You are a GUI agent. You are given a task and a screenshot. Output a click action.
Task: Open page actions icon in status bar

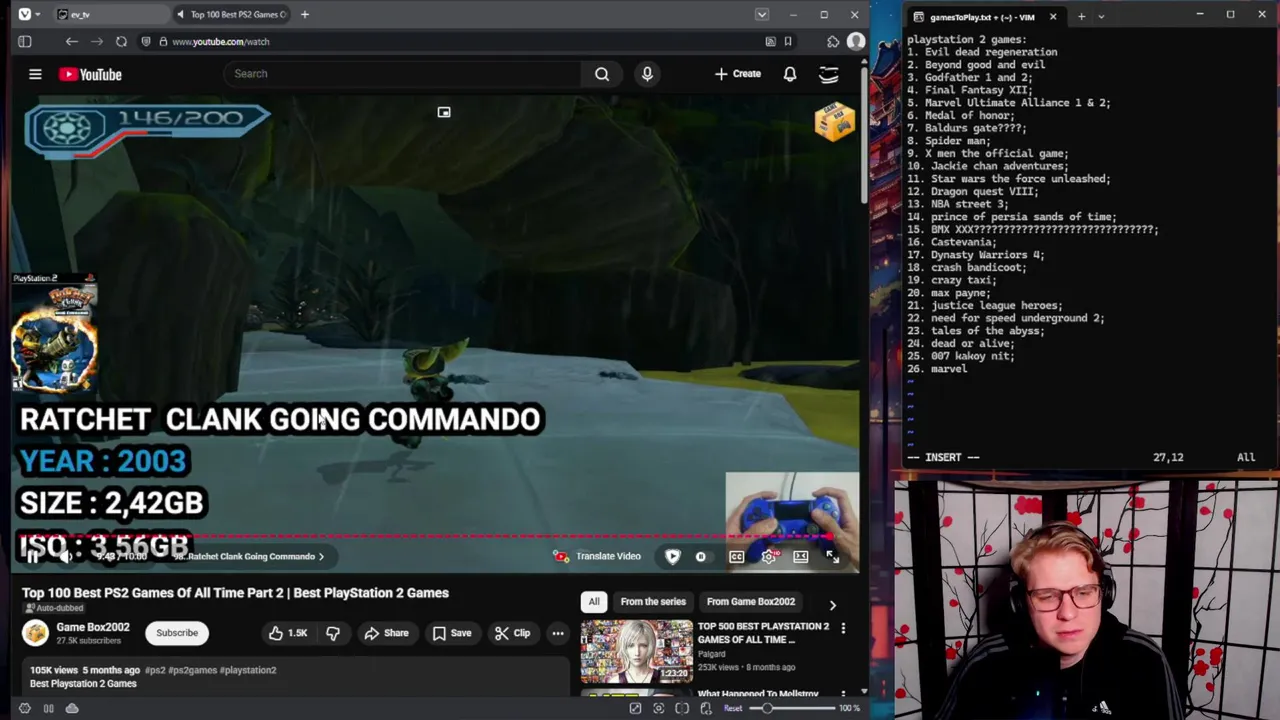[x=706, y=708]
